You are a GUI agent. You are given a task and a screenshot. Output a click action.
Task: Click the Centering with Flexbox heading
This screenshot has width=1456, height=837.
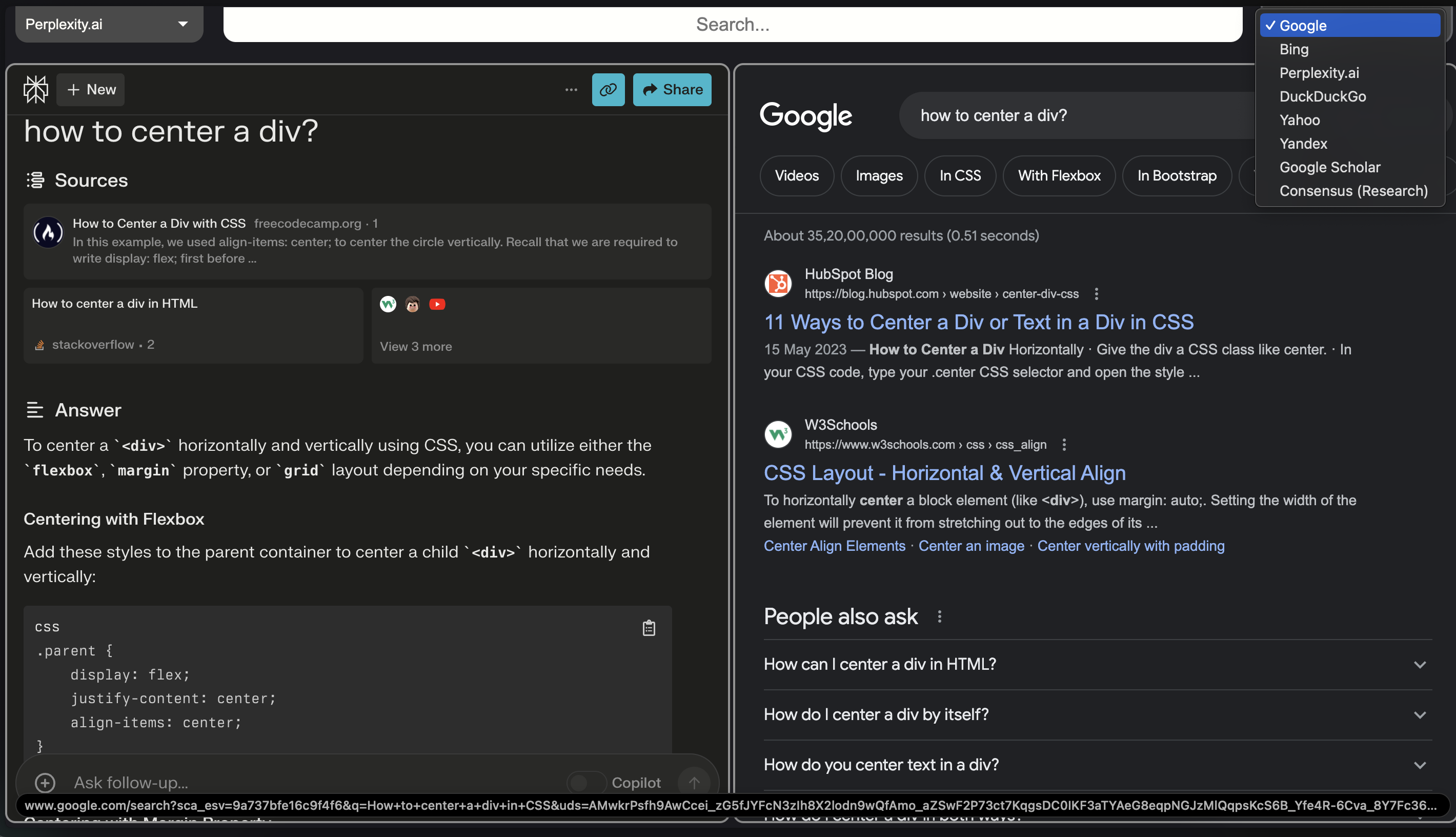(114, 519)
